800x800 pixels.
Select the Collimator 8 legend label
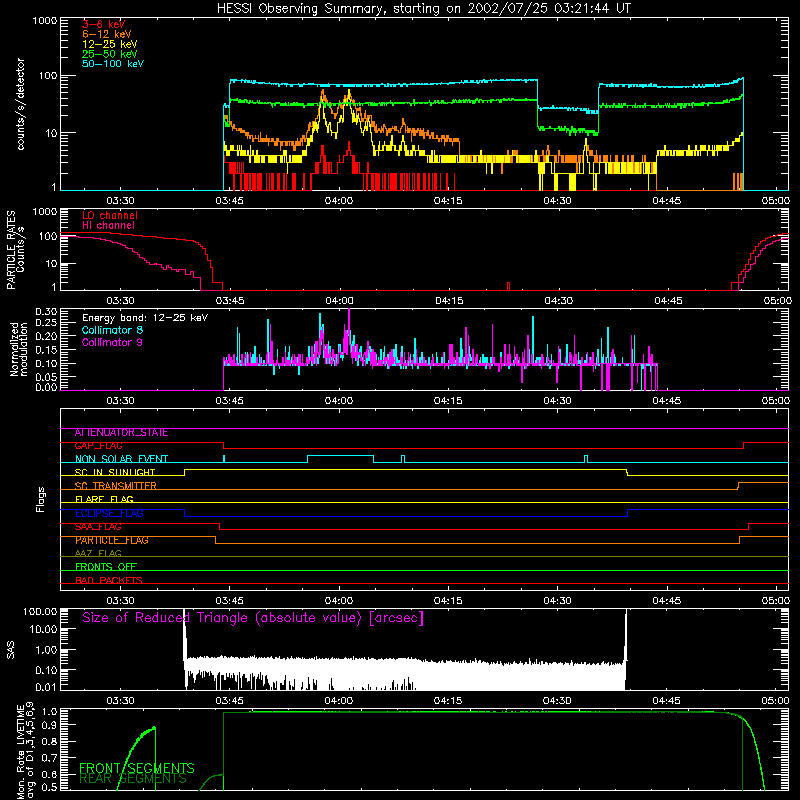112,330
